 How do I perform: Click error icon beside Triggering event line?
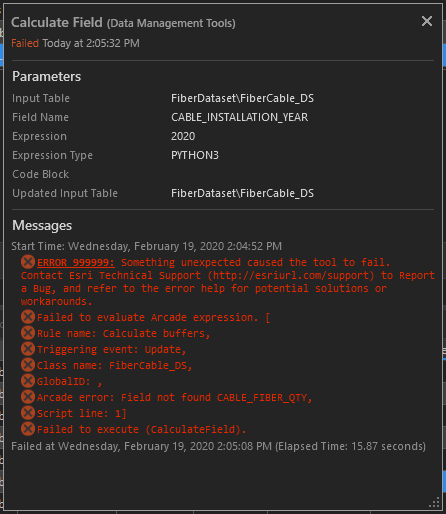point(28,349)
